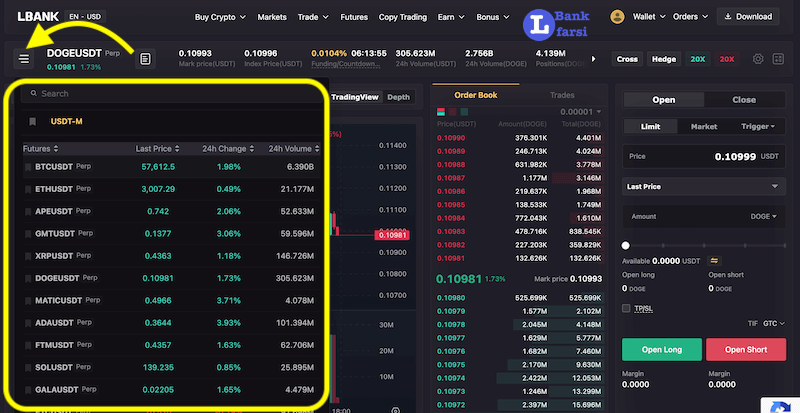Screen dimensions: 800x413
Task: Click the transfer funds icon beside Available
Action: (713, 260)
